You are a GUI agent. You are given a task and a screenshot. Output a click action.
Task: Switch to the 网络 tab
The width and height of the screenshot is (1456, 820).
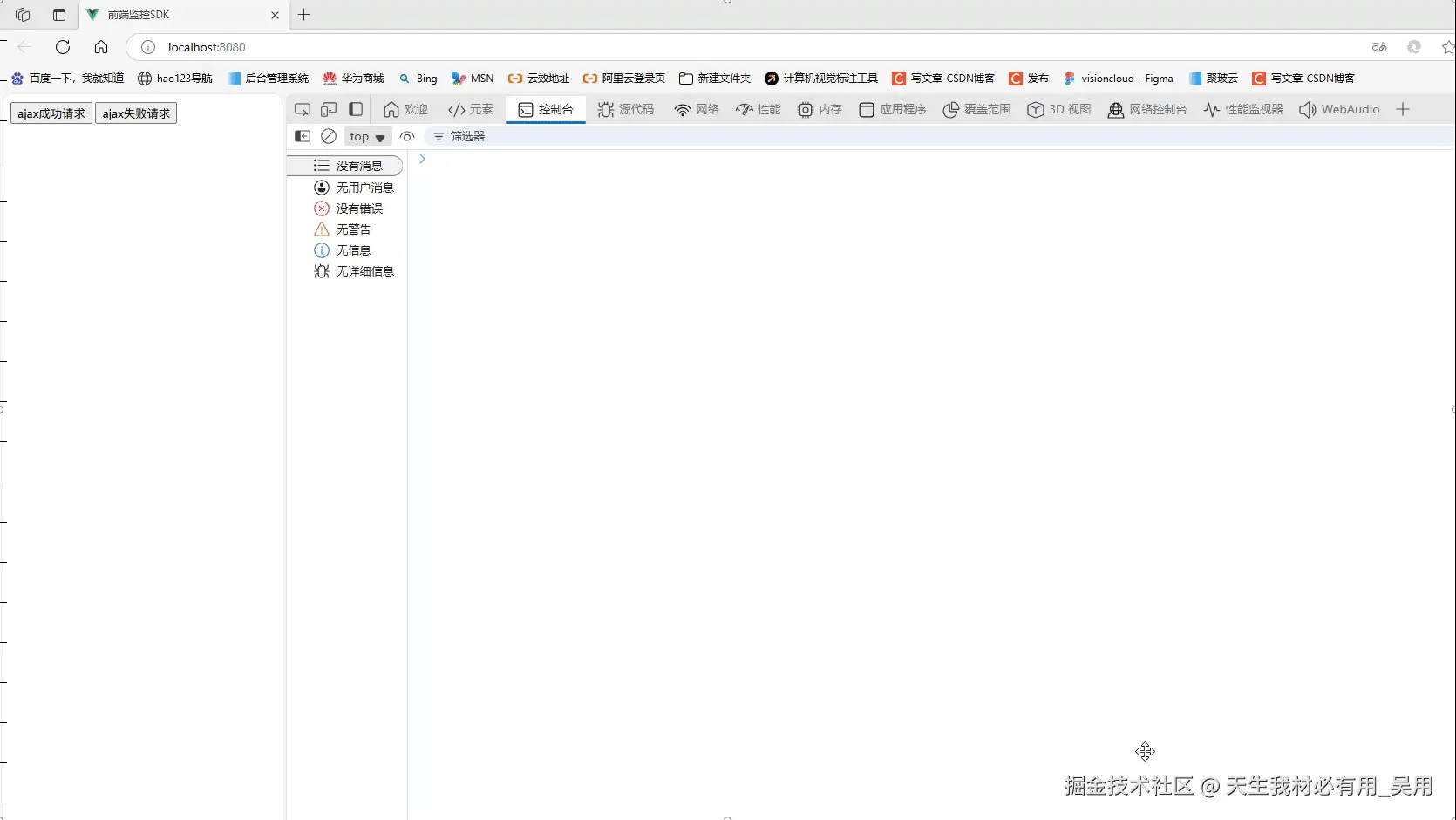697,109
